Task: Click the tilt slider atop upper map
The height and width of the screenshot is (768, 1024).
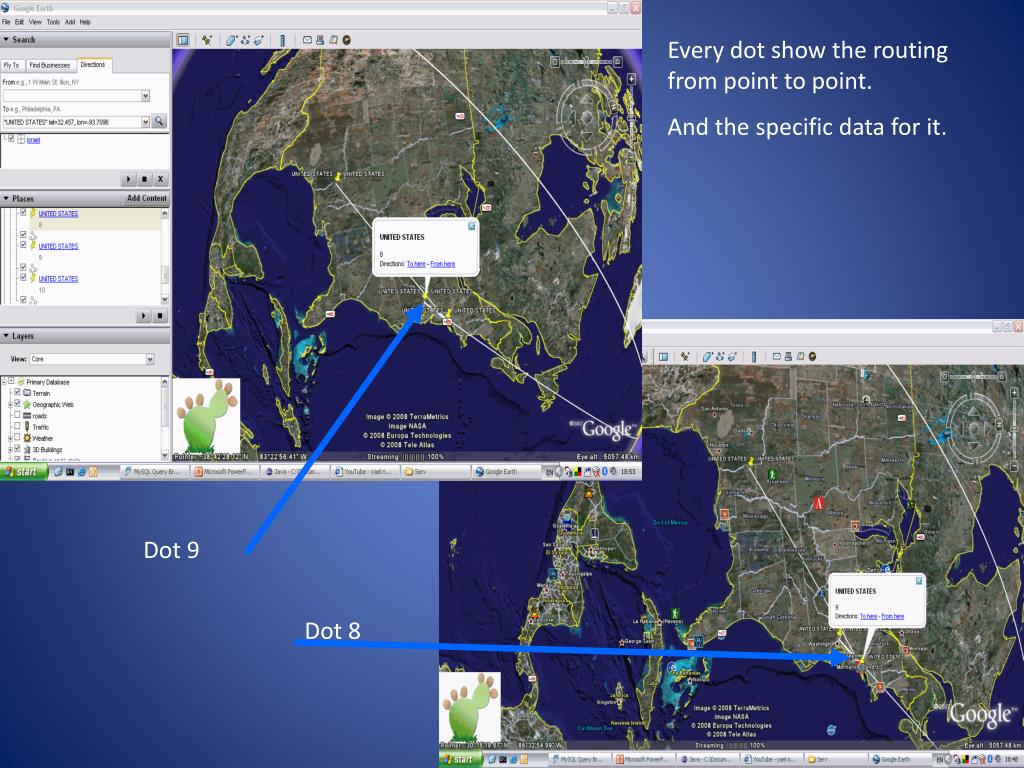Action: pos(586,62)
